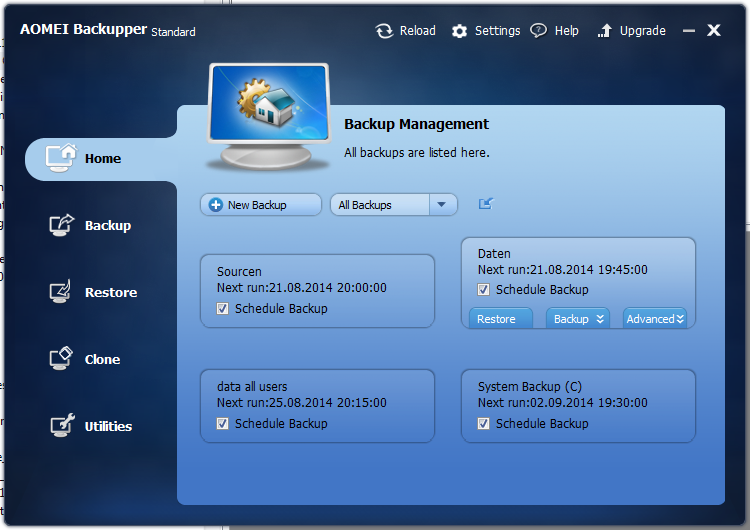Click the import backup icon beside All Backups

coord(485,204)
